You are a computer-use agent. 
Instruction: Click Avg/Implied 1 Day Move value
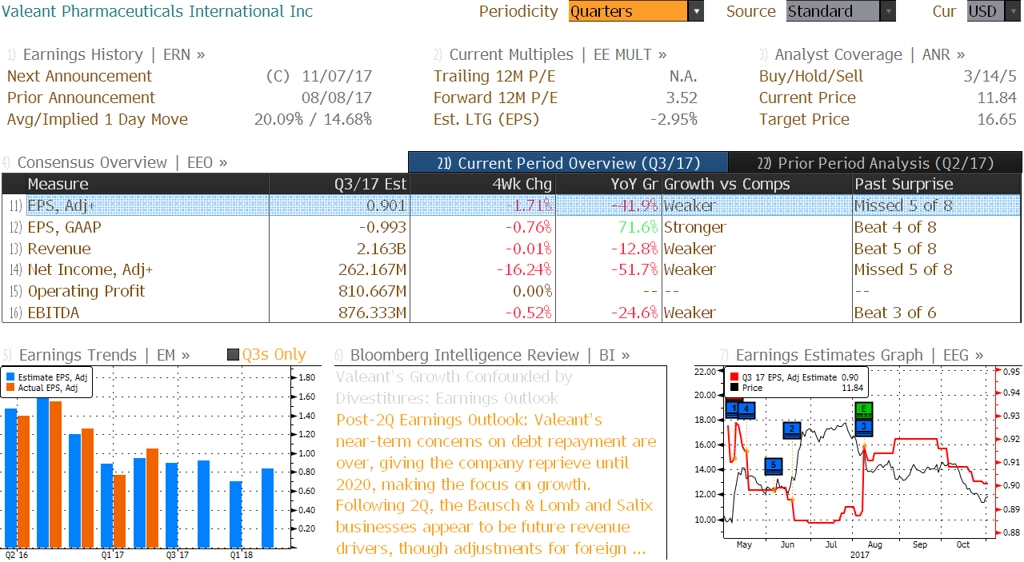[313, 119]
